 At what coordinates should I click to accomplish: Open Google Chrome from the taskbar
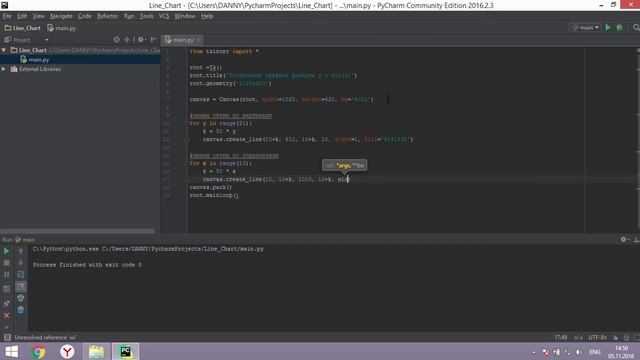pyautogui.click(x=39, y=351)
